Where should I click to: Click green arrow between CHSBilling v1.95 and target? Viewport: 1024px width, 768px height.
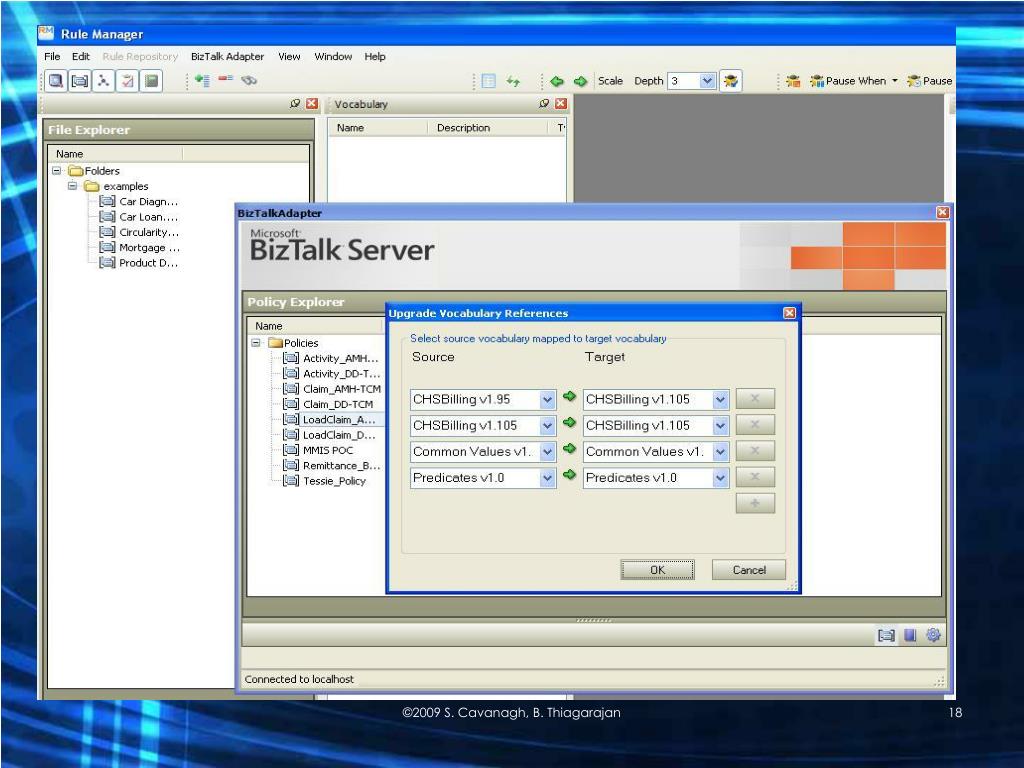[x=569, y=396]
